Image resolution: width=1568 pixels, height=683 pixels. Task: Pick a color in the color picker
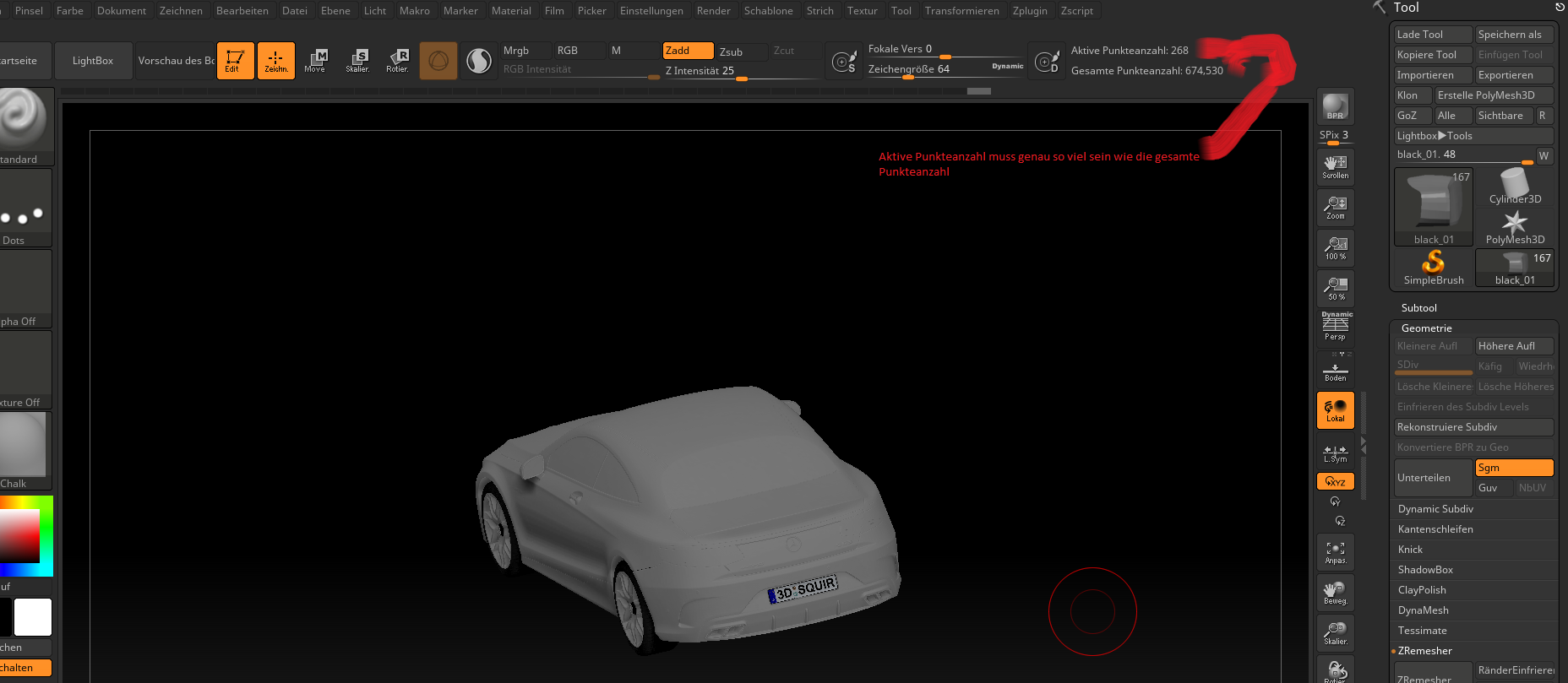coord(25,536)
